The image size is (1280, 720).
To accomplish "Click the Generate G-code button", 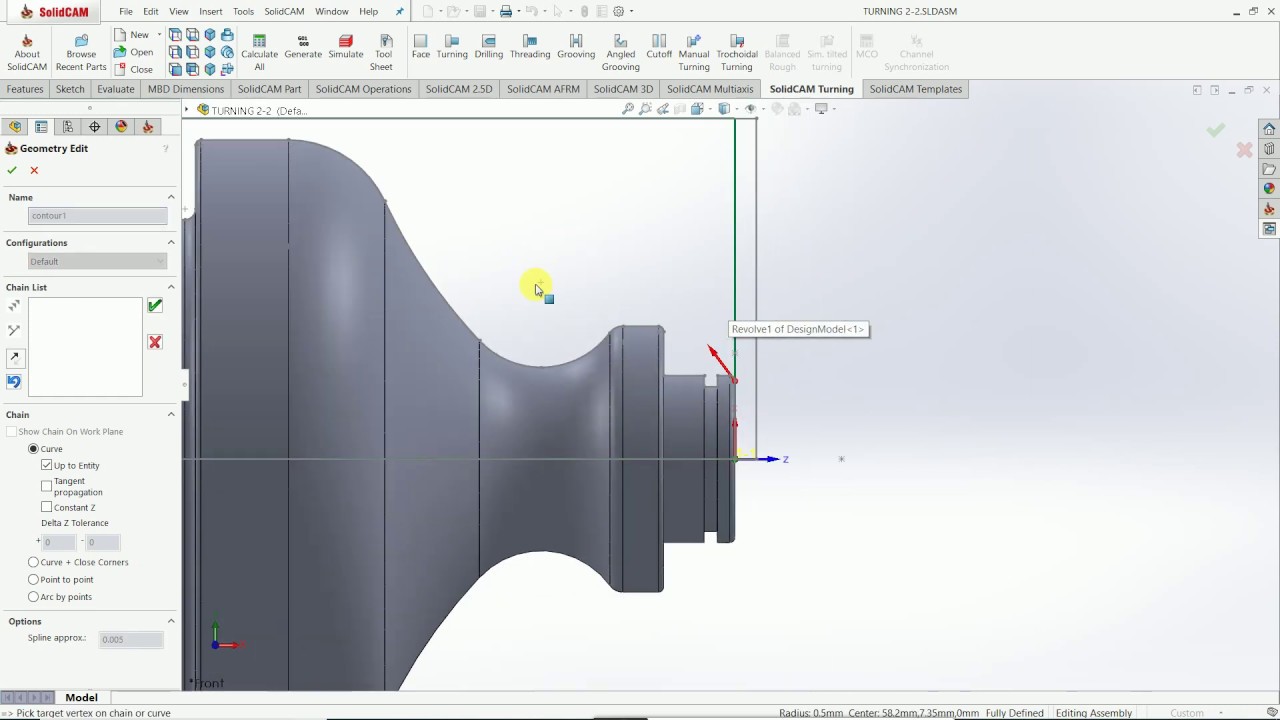I will [x=303, y=47].
